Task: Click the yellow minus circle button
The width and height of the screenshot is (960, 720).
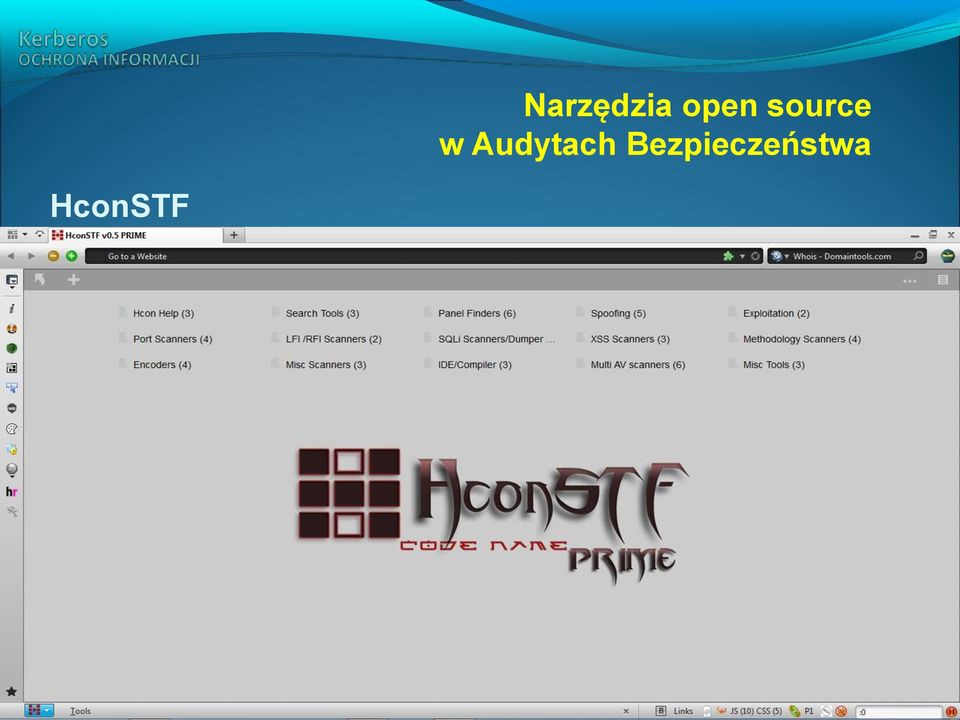Action: [x=53, y=256]
